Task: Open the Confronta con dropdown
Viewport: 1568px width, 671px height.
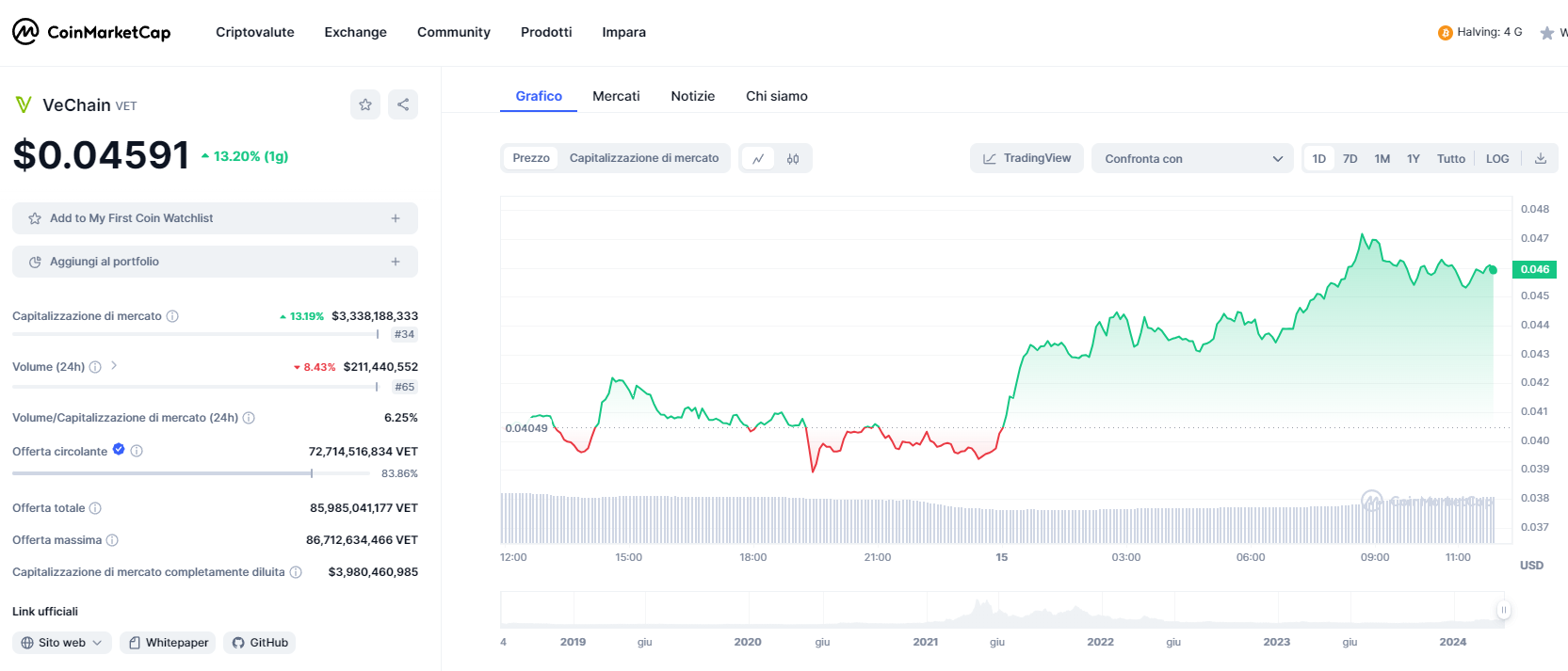Action: point(1193,158)
